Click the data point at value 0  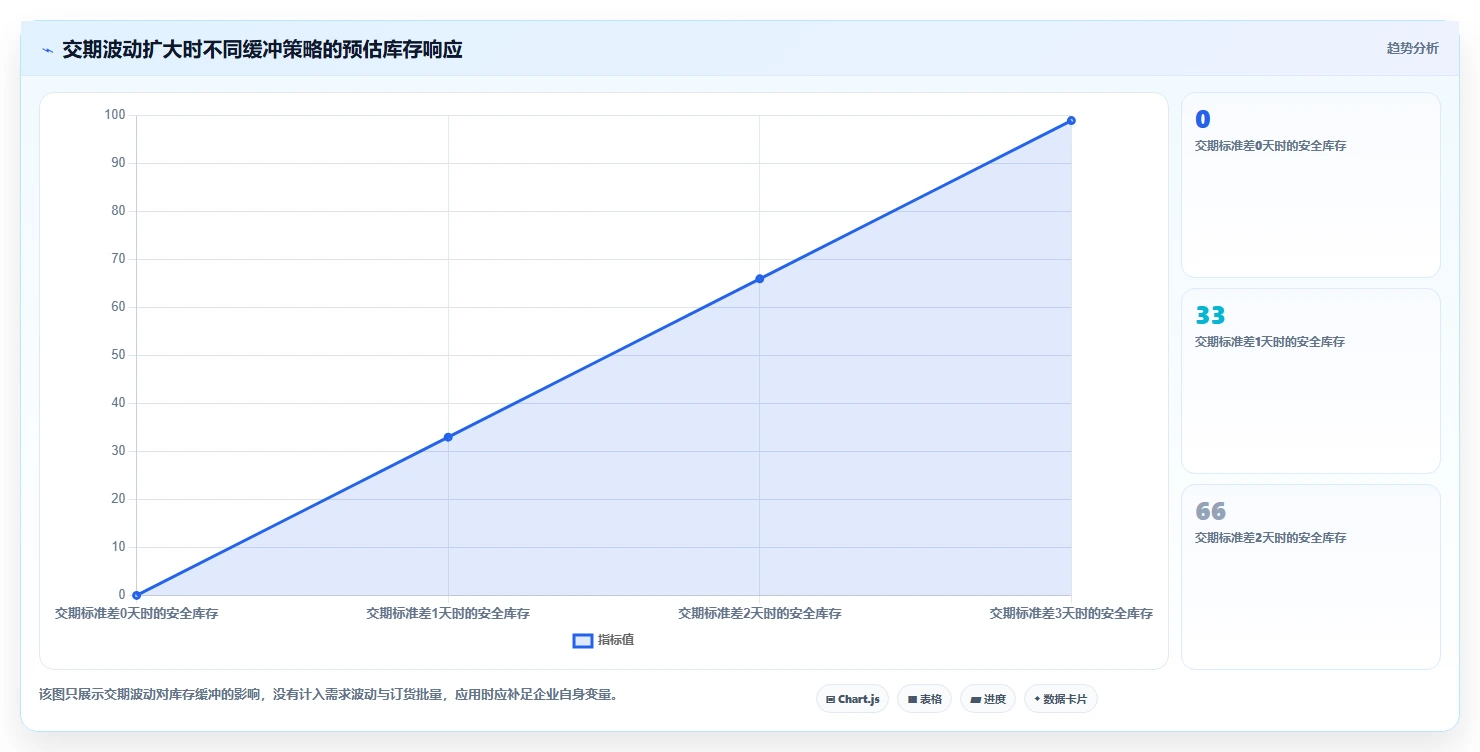137,595
